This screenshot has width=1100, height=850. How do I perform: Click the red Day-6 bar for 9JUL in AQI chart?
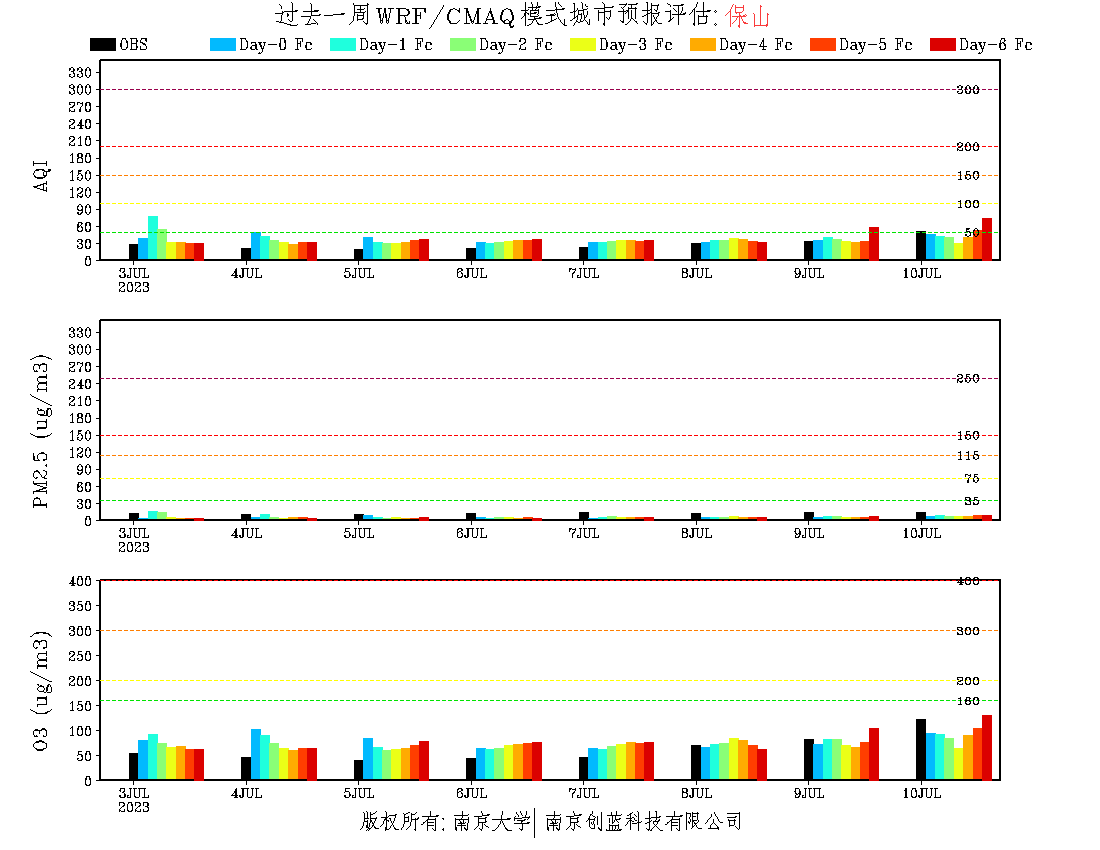point(874,244)
